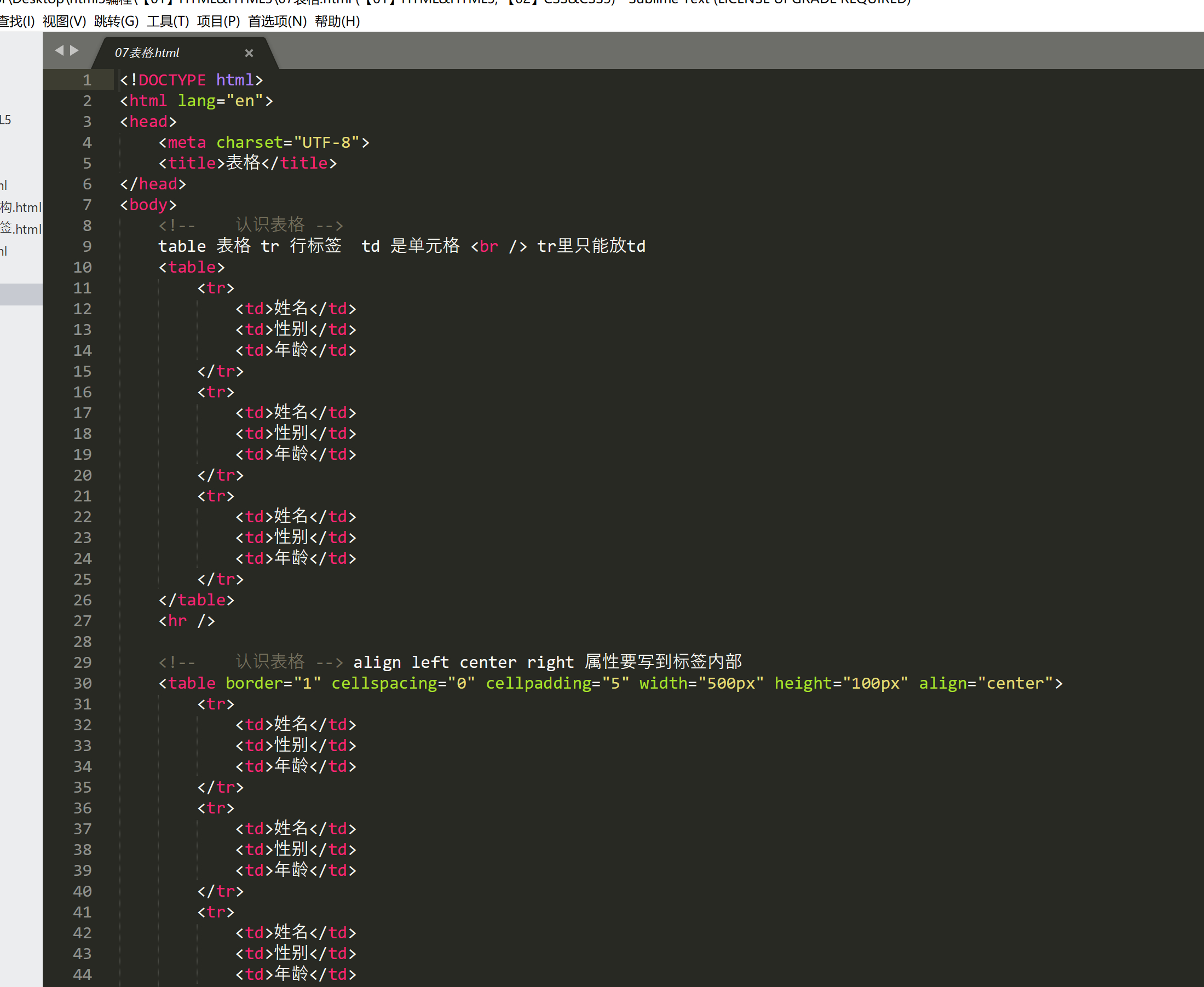Click the right tab navigation arrow
Viewport: 1204px width, 987px height.
pos(74,50)
